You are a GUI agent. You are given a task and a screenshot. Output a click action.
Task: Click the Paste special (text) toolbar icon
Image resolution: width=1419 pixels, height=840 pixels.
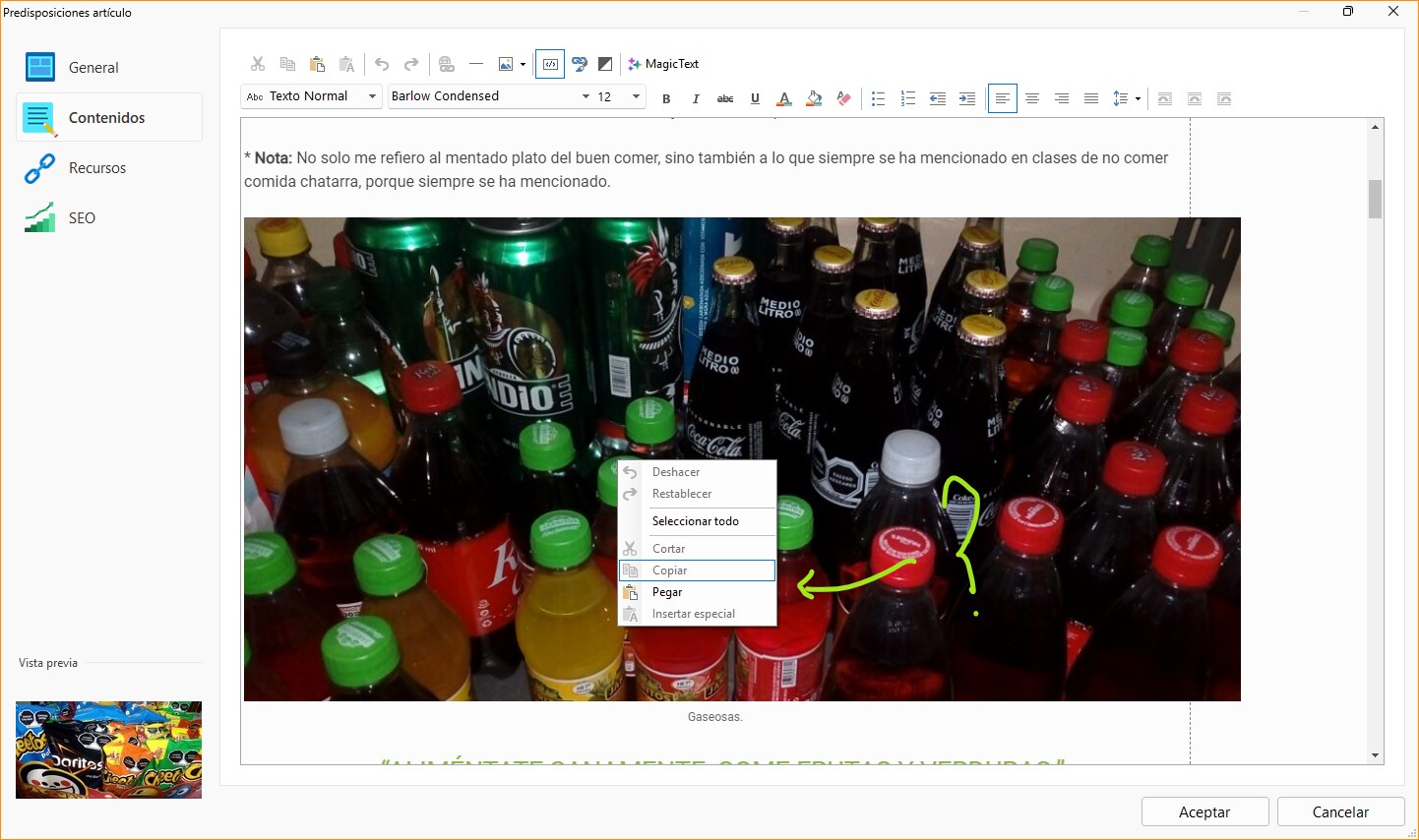point(346,64)
